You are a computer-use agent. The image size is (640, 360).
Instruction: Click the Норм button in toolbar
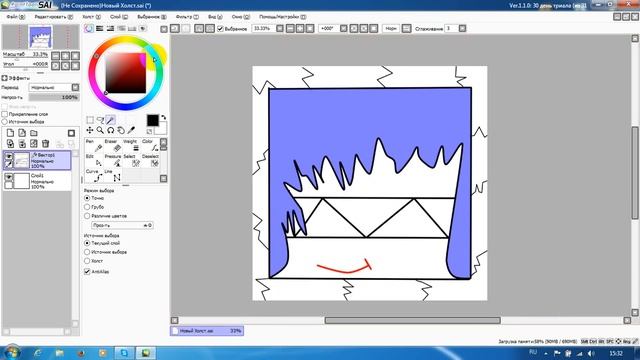391,29
